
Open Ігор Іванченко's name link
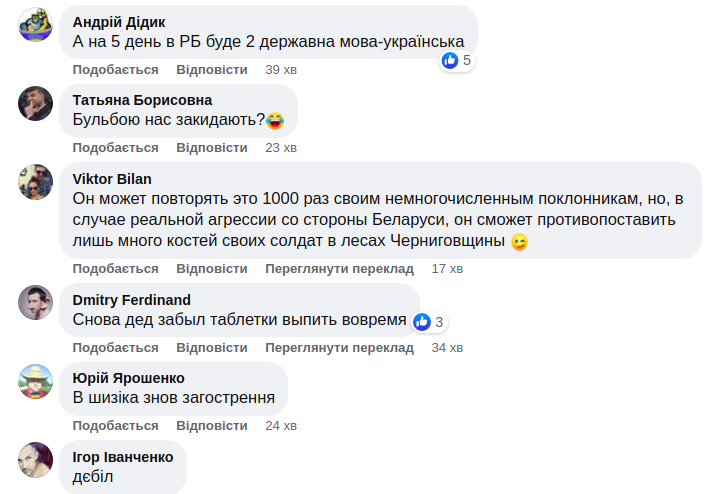coord(123,456)
